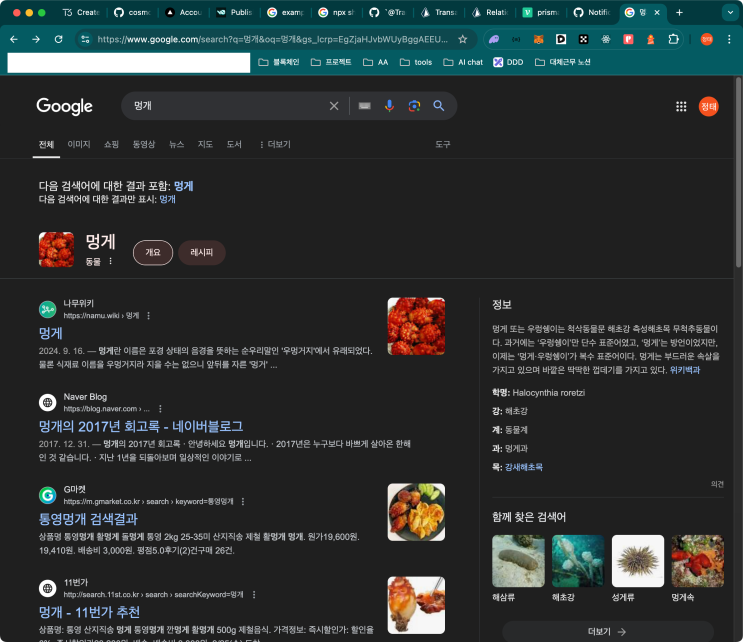The height and width of the screenshot is (642, 743).
Task: Switch to the 이미지 search tab
Action: click(x=79, y=145)
